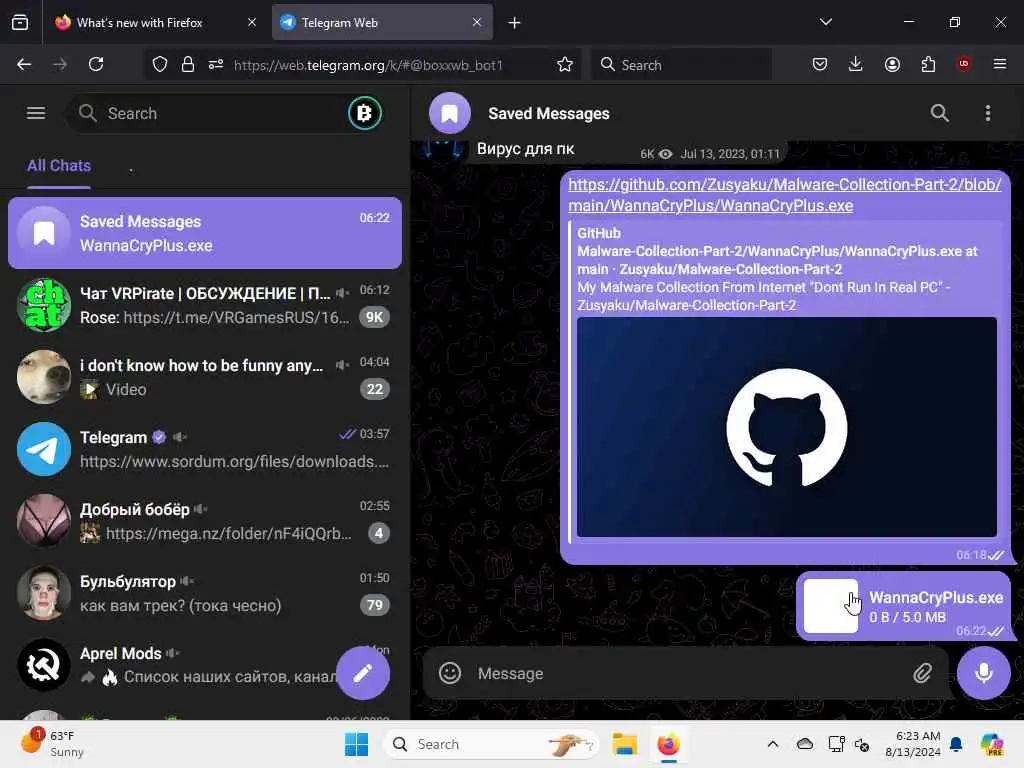Record a voice message with microphone button
This screenshot has width=1024, height=768.
click(984, 673)
